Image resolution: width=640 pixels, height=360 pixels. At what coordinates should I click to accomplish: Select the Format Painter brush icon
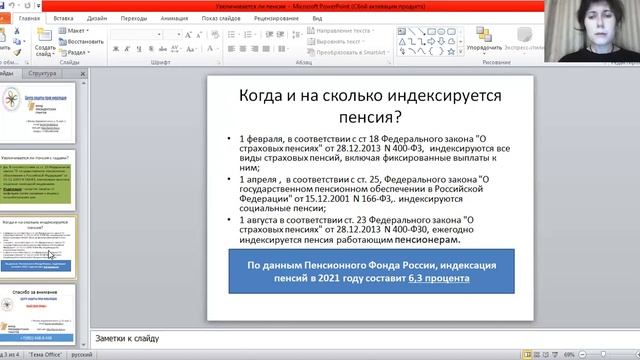pyautogui.click(x=17, y=52)
